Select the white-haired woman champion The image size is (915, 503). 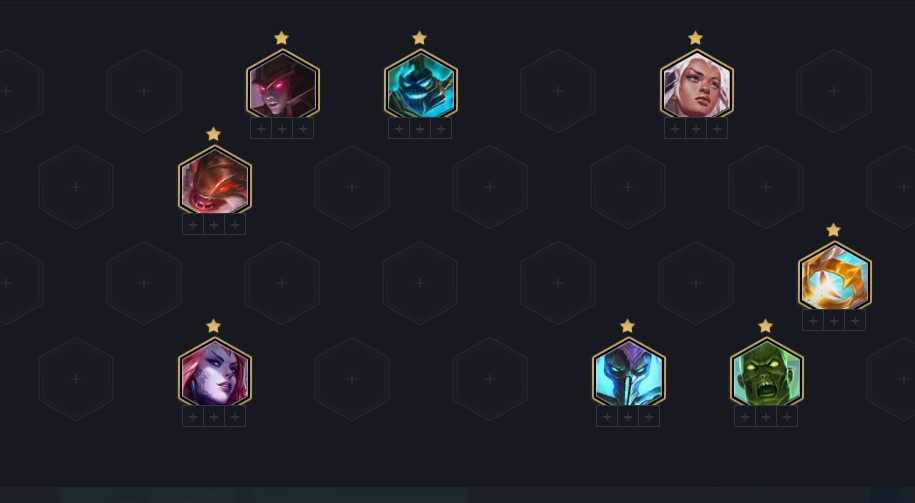point(696,85)
